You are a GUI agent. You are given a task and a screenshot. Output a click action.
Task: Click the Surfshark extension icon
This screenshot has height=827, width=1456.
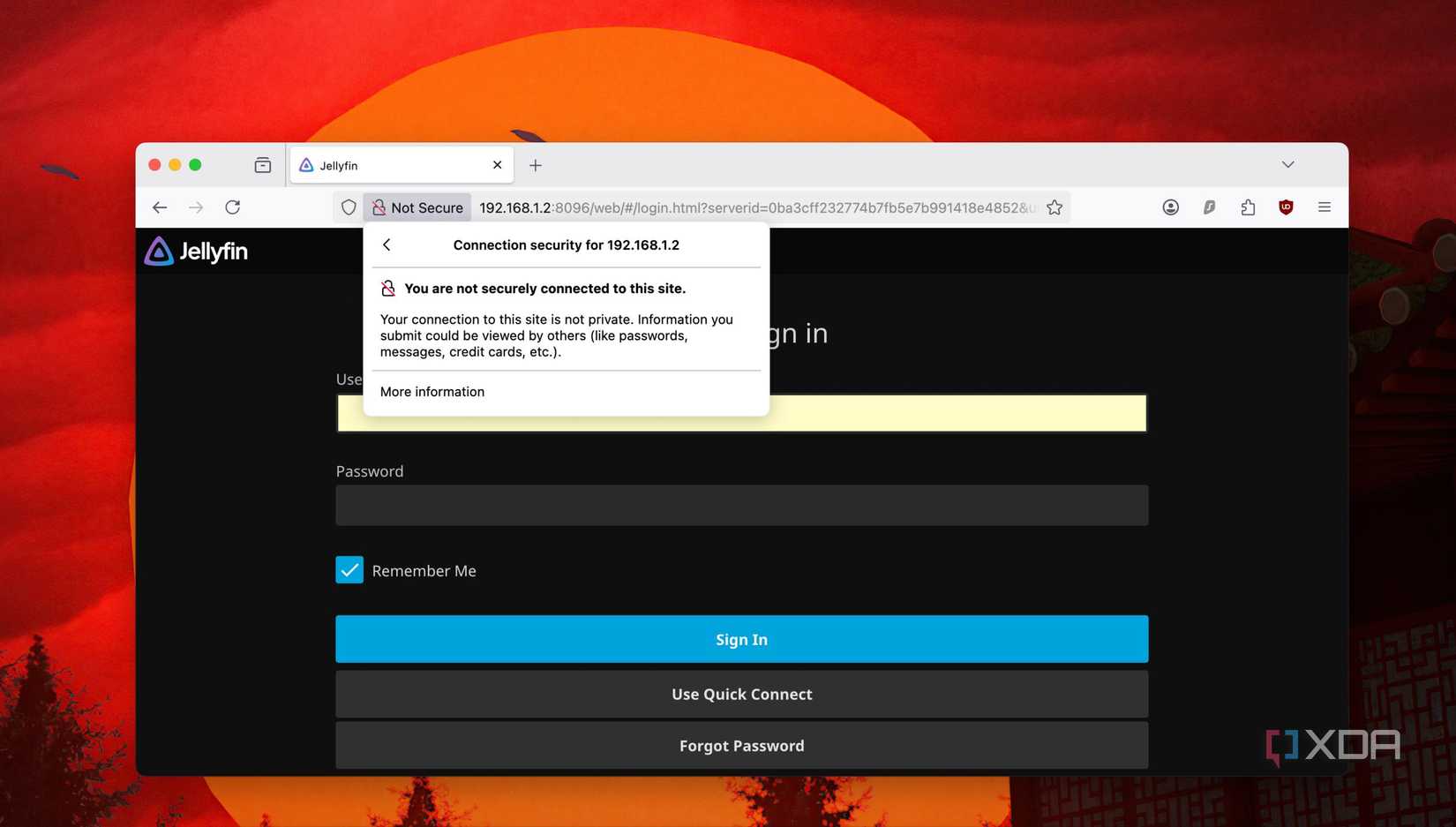tap(1209, 207)
